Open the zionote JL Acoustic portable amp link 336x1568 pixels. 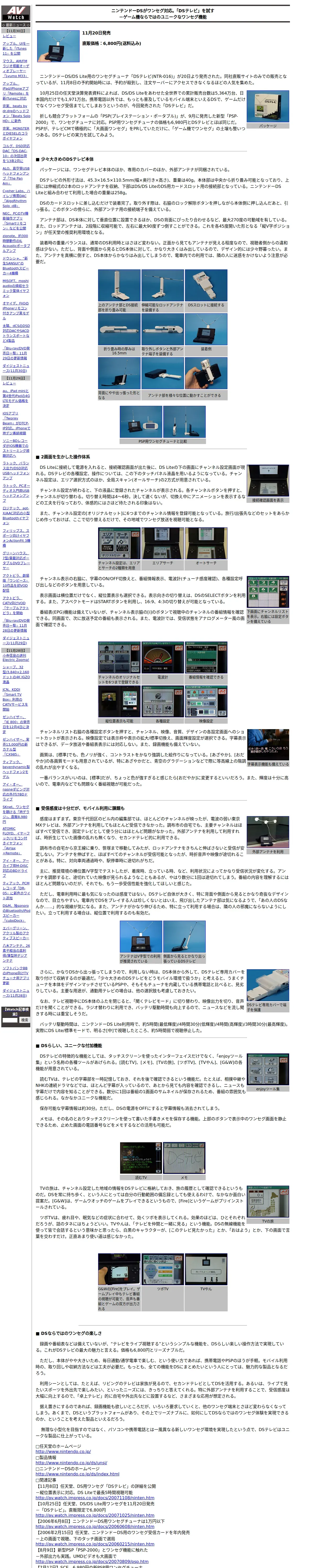pyautogui.click(x=16, y=244)
